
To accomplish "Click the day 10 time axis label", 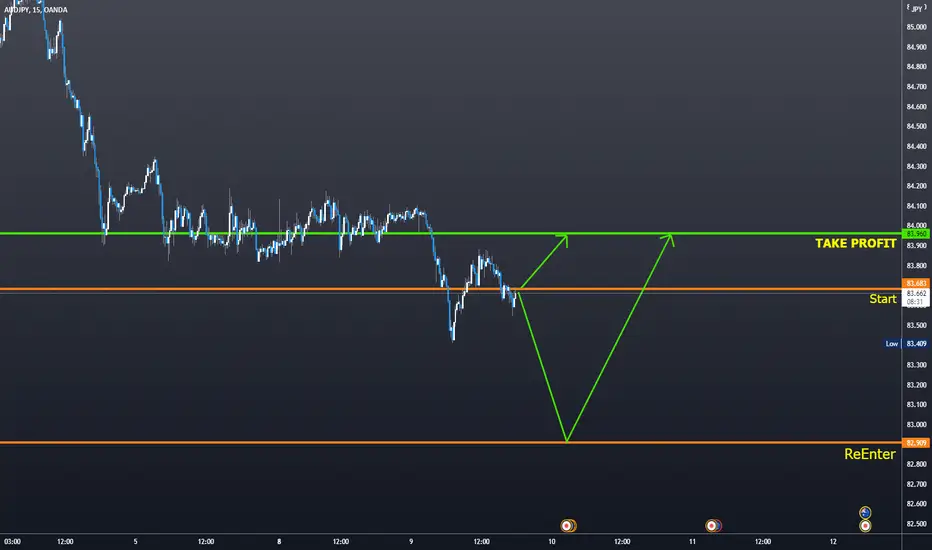I will tap(552, 542).
